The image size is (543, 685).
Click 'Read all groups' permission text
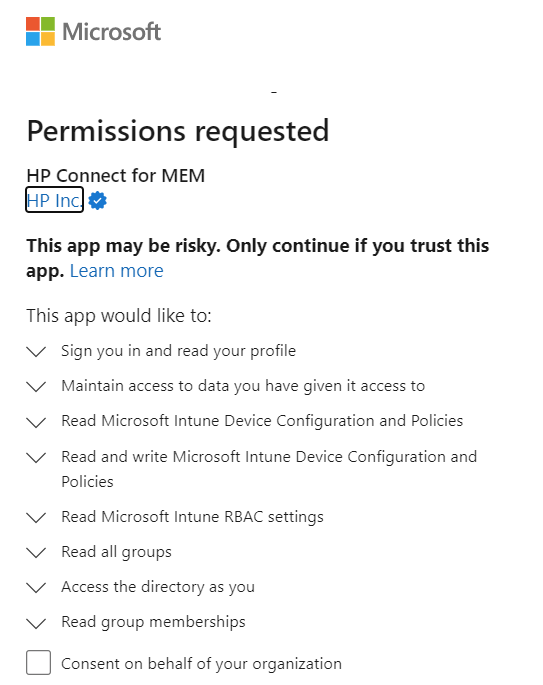116,552
